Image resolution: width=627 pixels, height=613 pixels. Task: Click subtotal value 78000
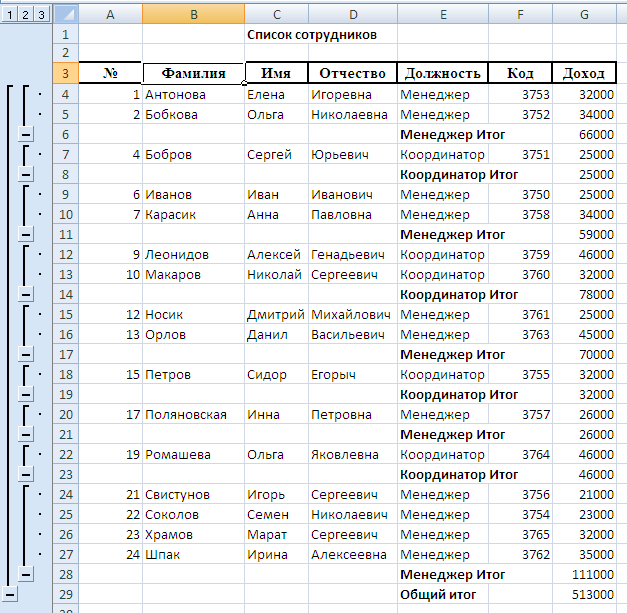tap(584, 295)
